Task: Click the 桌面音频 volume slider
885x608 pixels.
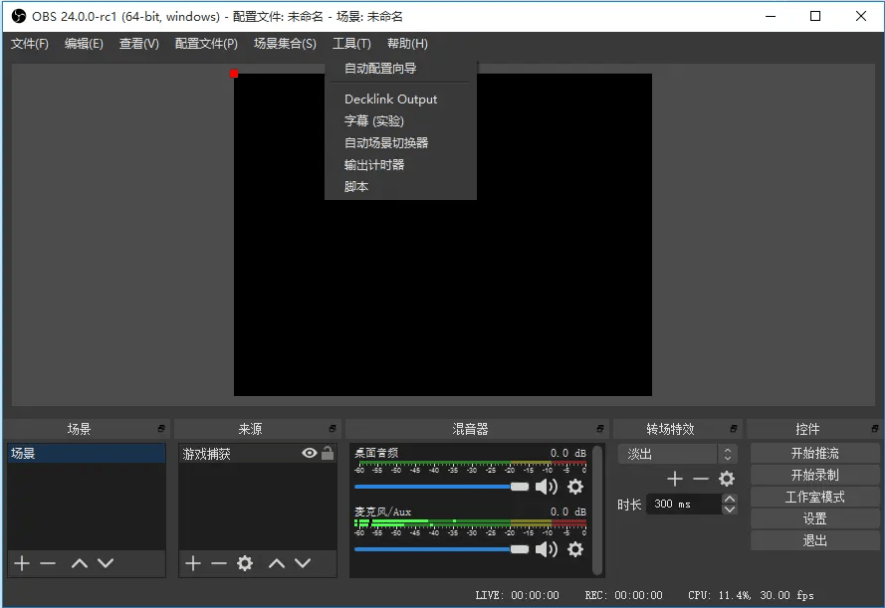Action: click(480, 487)
